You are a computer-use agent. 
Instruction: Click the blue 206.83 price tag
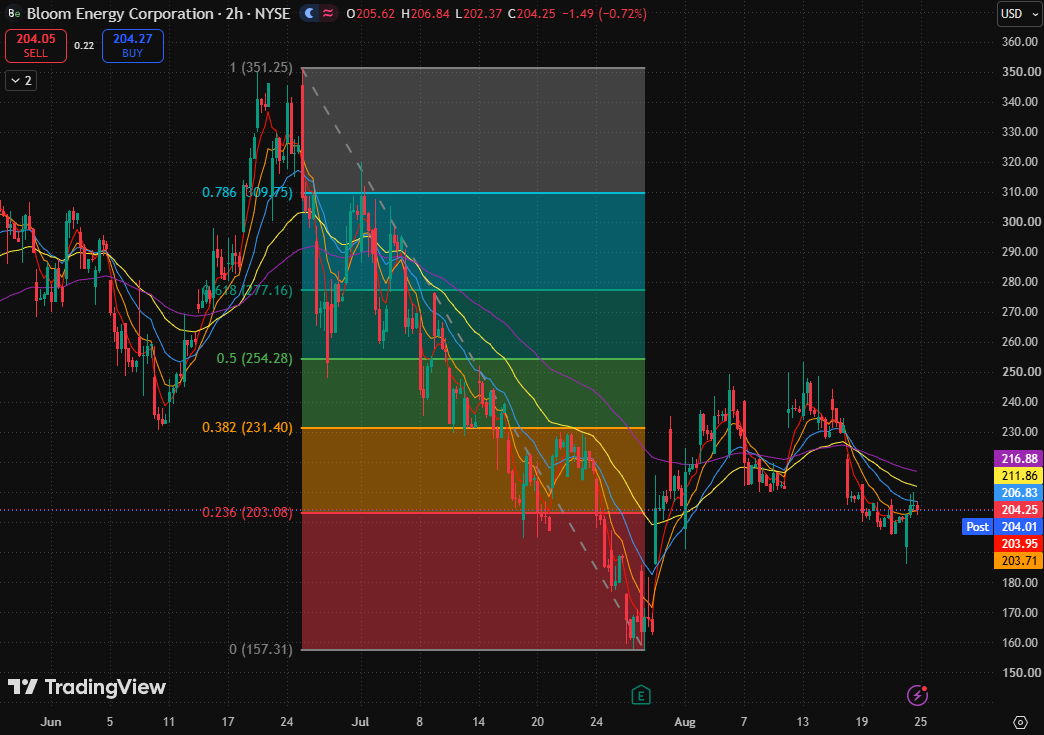click(1019, 493)
